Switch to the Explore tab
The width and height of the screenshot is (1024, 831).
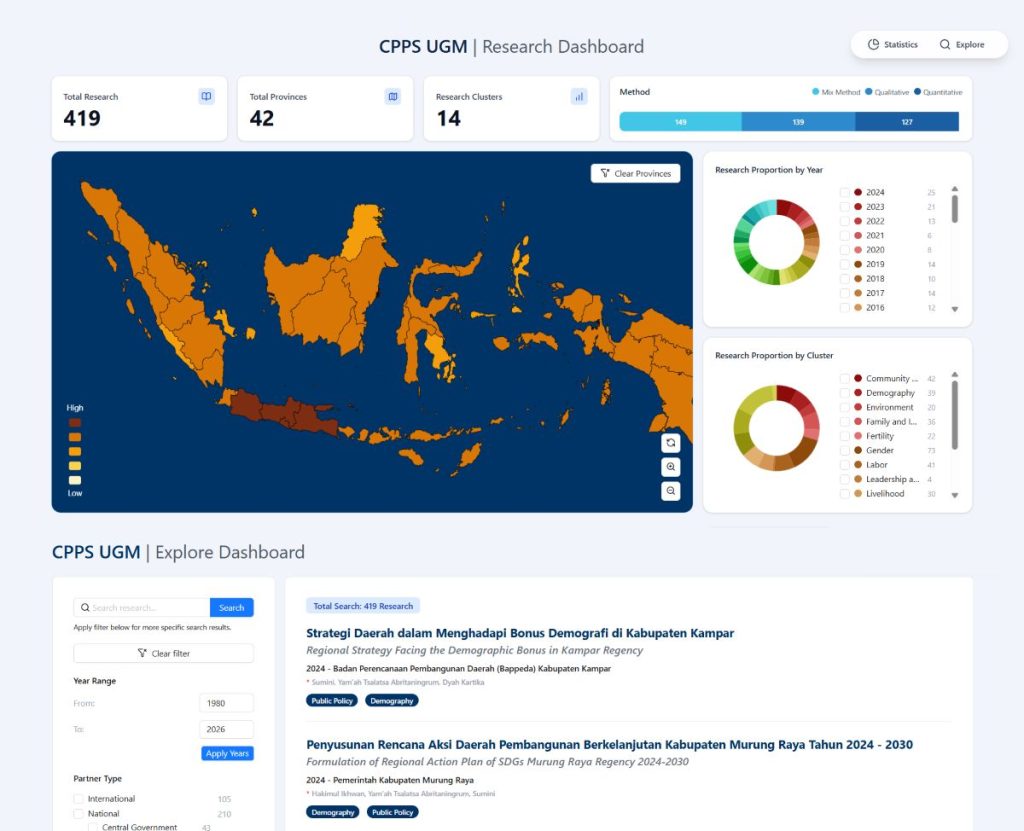pyautogui.click(x=961, y=45)
